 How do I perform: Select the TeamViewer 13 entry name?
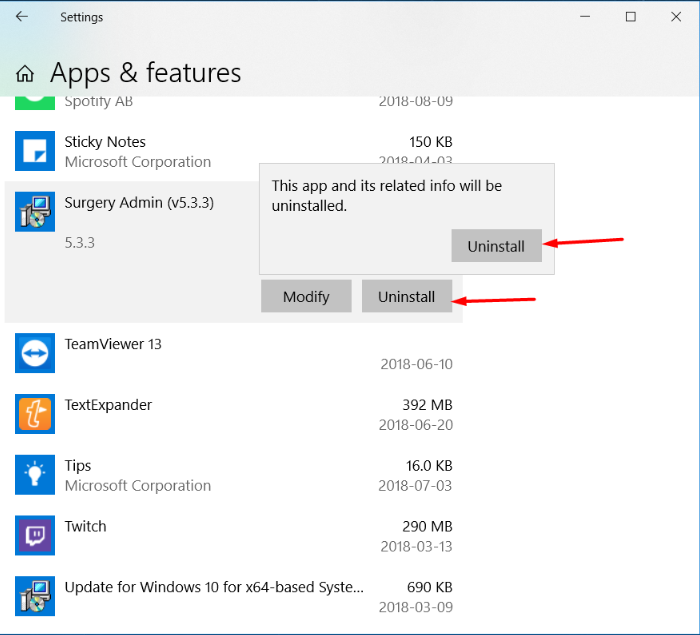pos(113,344)
